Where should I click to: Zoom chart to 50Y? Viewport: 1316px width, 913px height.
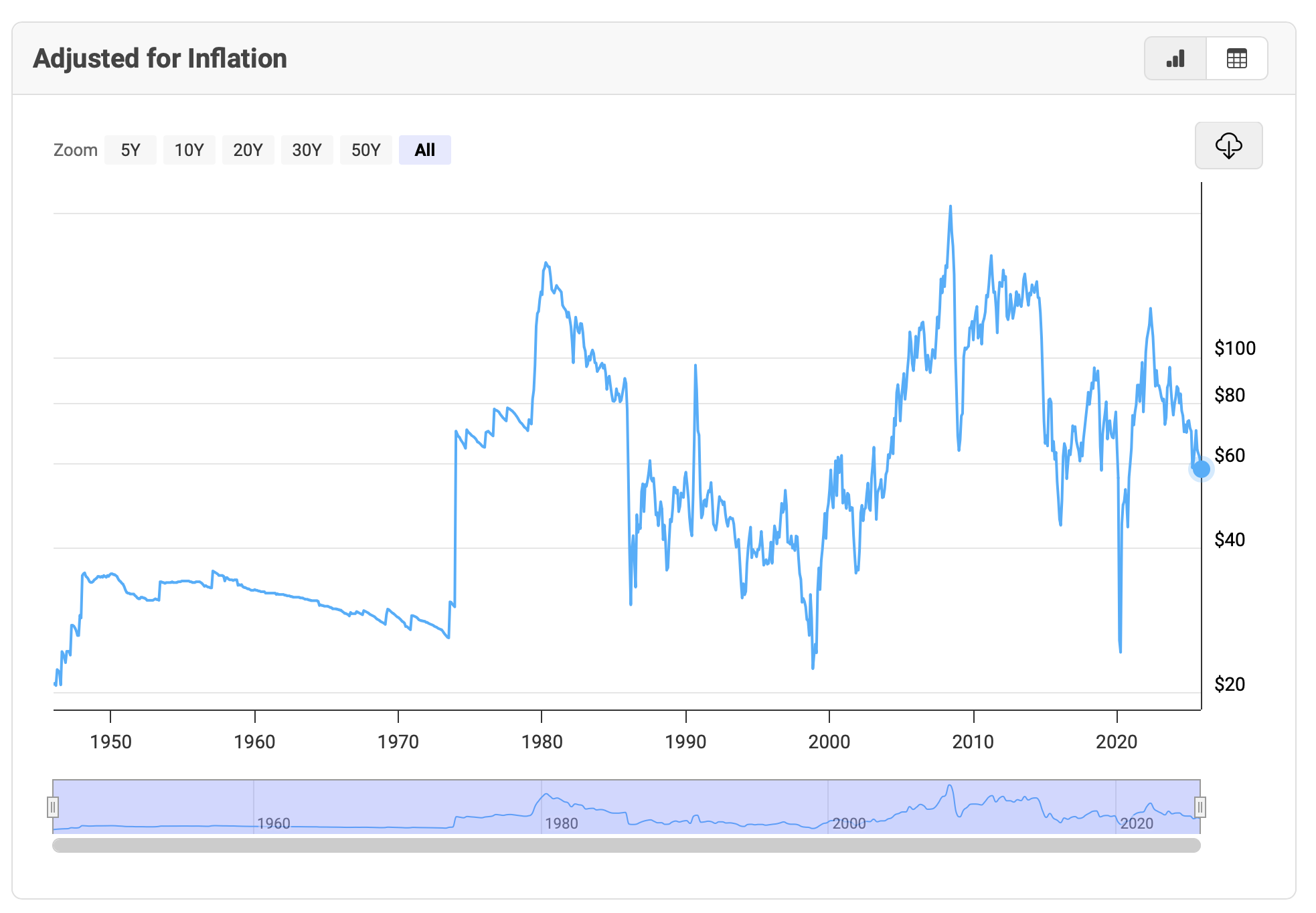[365, 150]
